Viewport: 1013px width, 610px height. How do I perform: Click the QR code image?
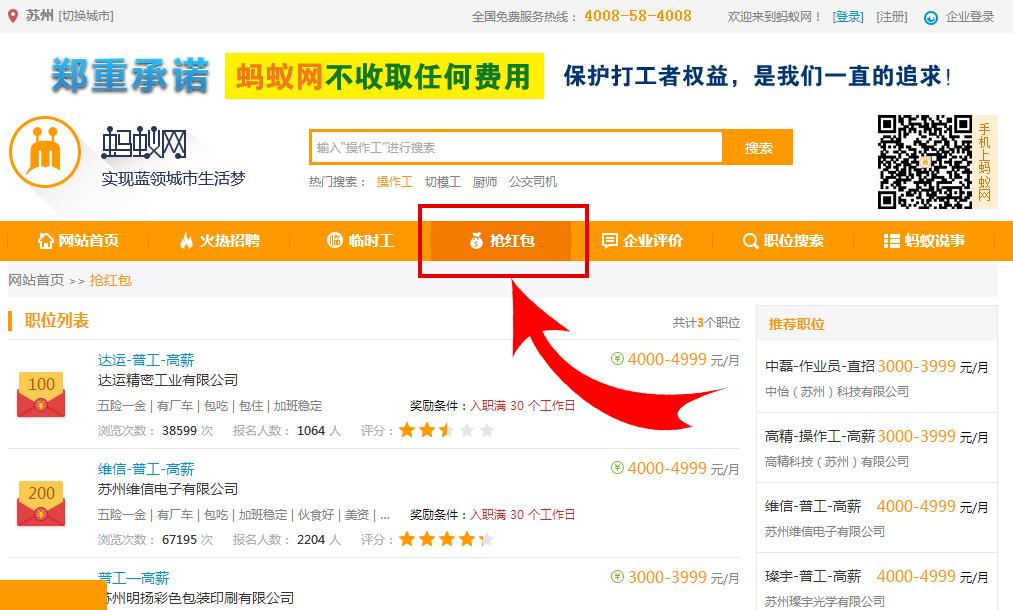click(924, 162)
